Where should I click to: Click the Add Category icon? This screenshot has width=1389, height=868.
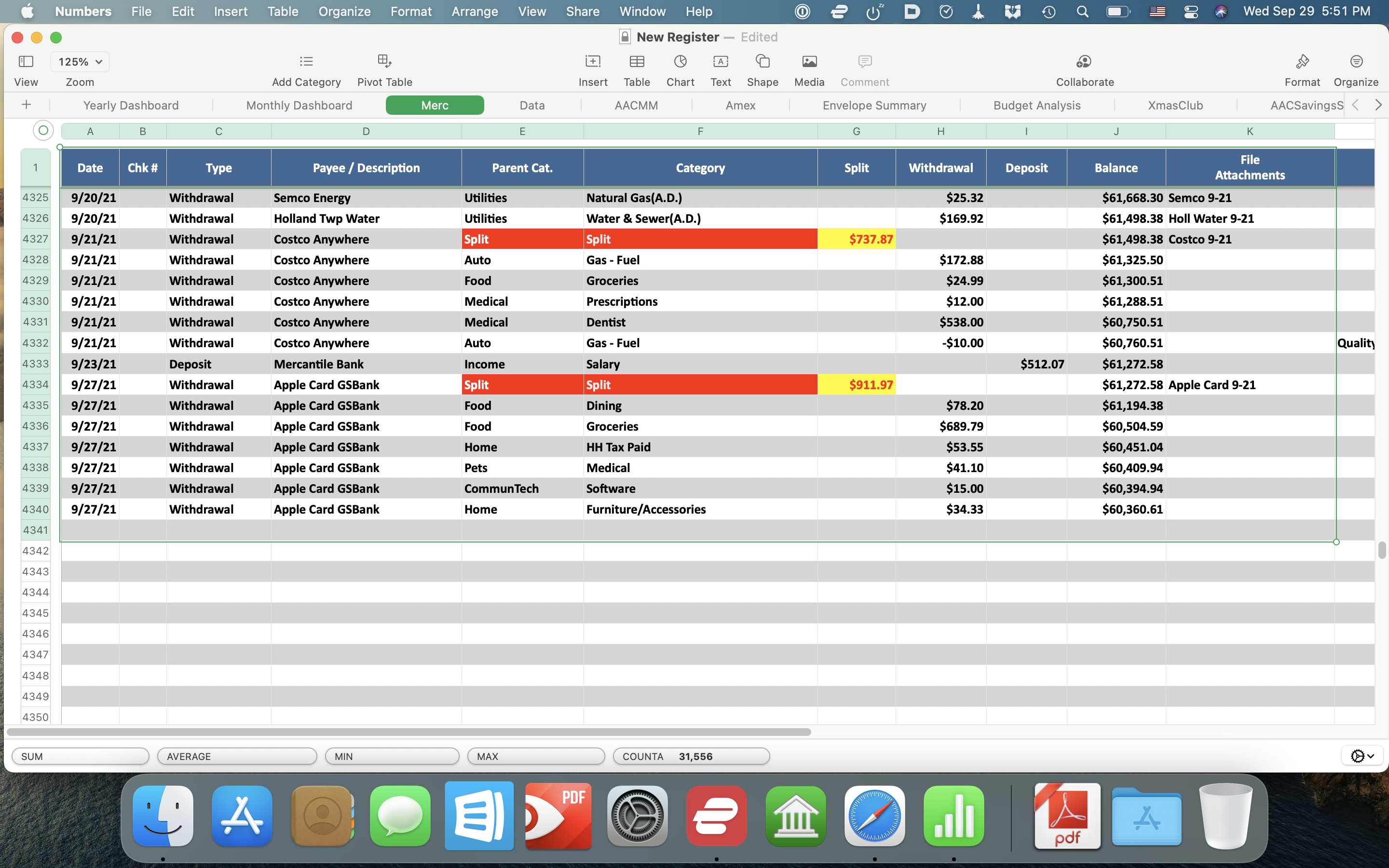(x=306, y=61)
